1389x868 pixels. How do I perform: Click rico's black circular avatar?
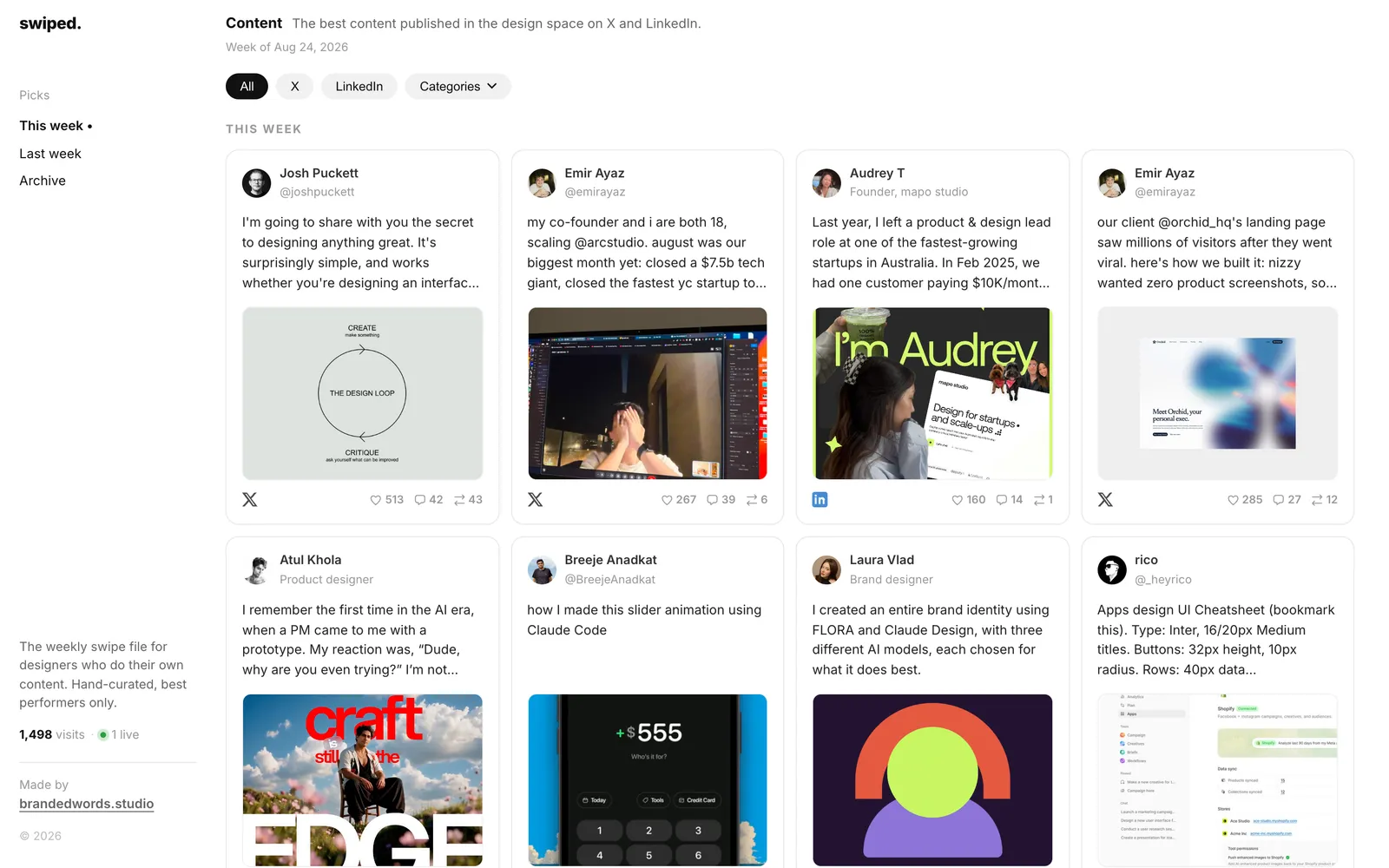(x=1112, y=570)
